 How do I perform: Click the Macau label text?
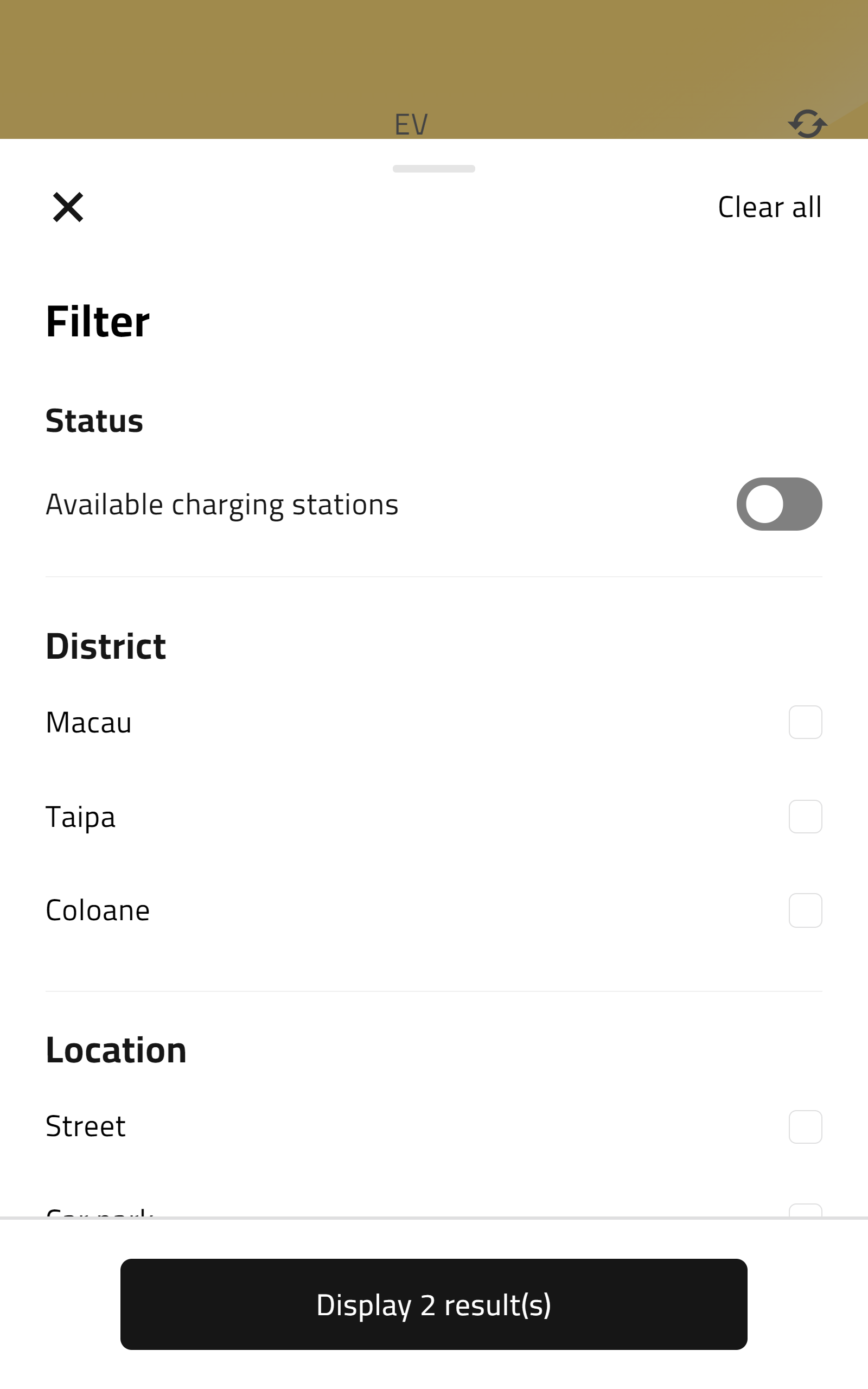point(89,723)
